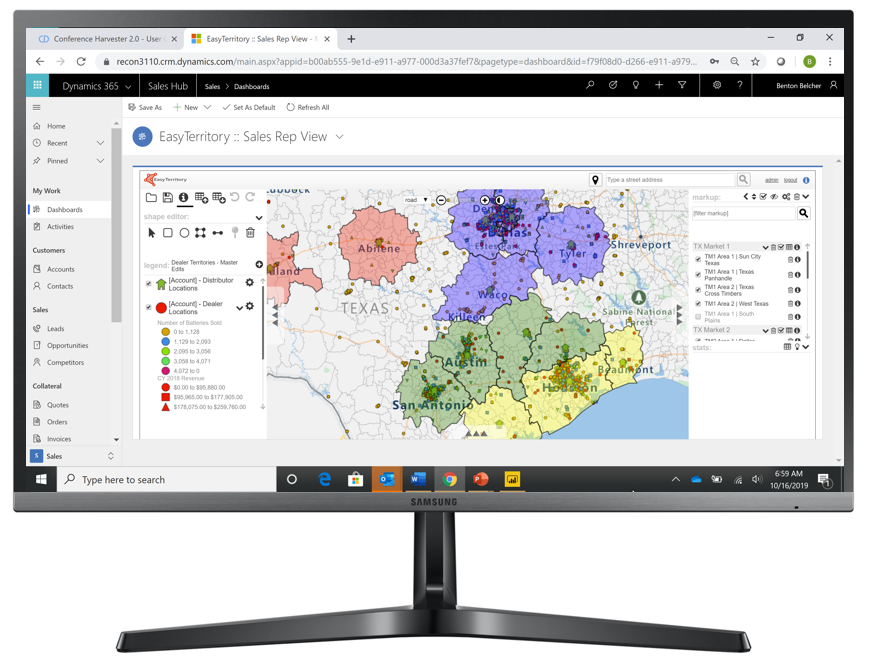This screenshot has height=668, width=874.
Task: Click the redo arrow icon
Action: click(x=250, y=197)
